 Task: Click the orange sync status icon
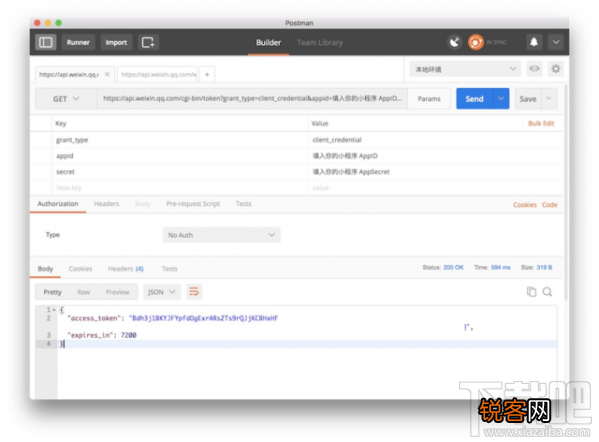pos(476,42)
